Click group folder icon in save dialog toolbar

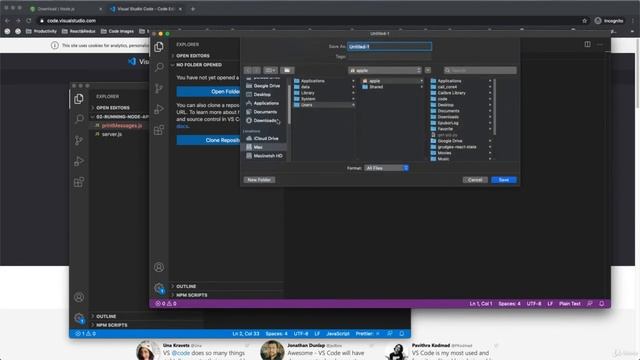pos(287,71)
